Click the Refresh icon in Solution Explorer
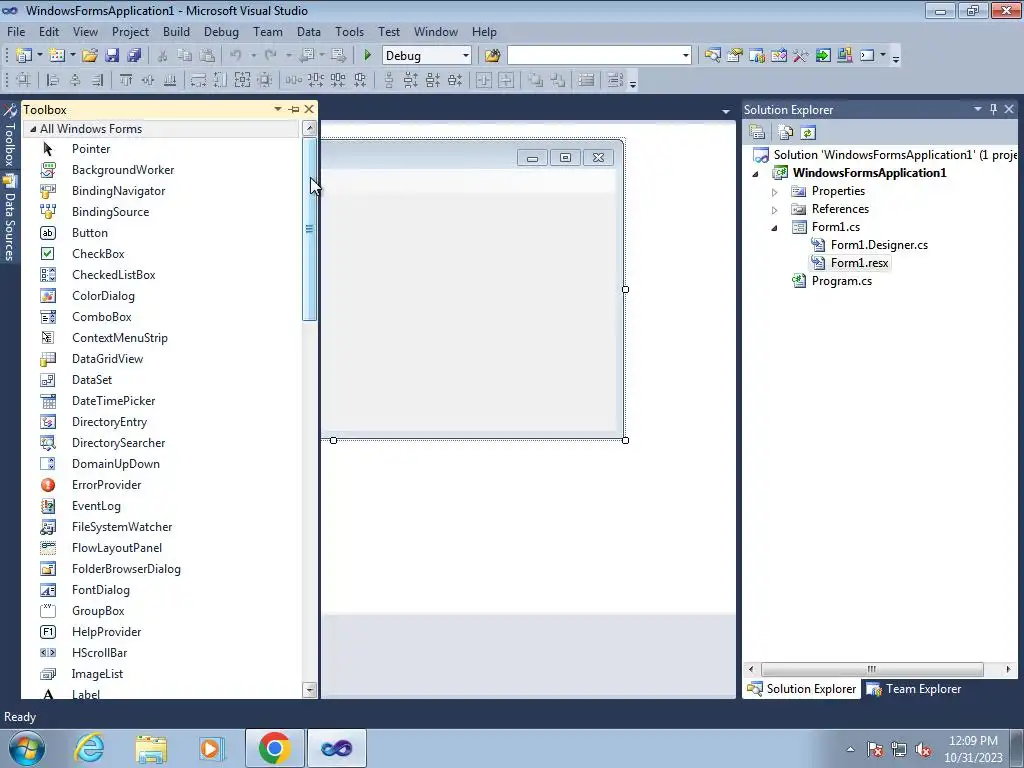This screenshot has width=1024, height=768. (x=808, y=133)
